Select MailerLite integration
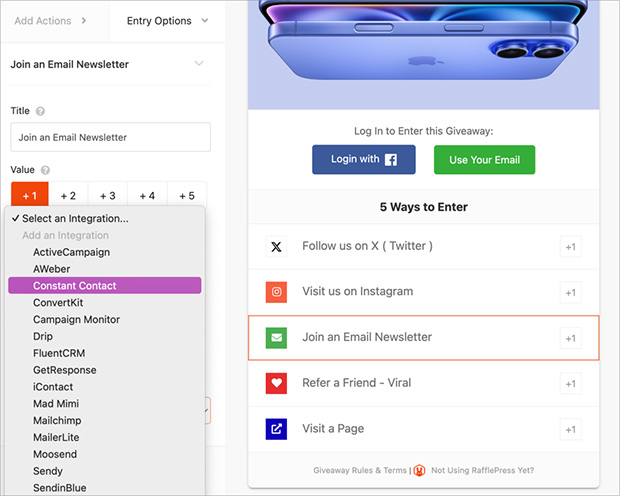This screenshot has width=620, height=496. click(105, 437)
